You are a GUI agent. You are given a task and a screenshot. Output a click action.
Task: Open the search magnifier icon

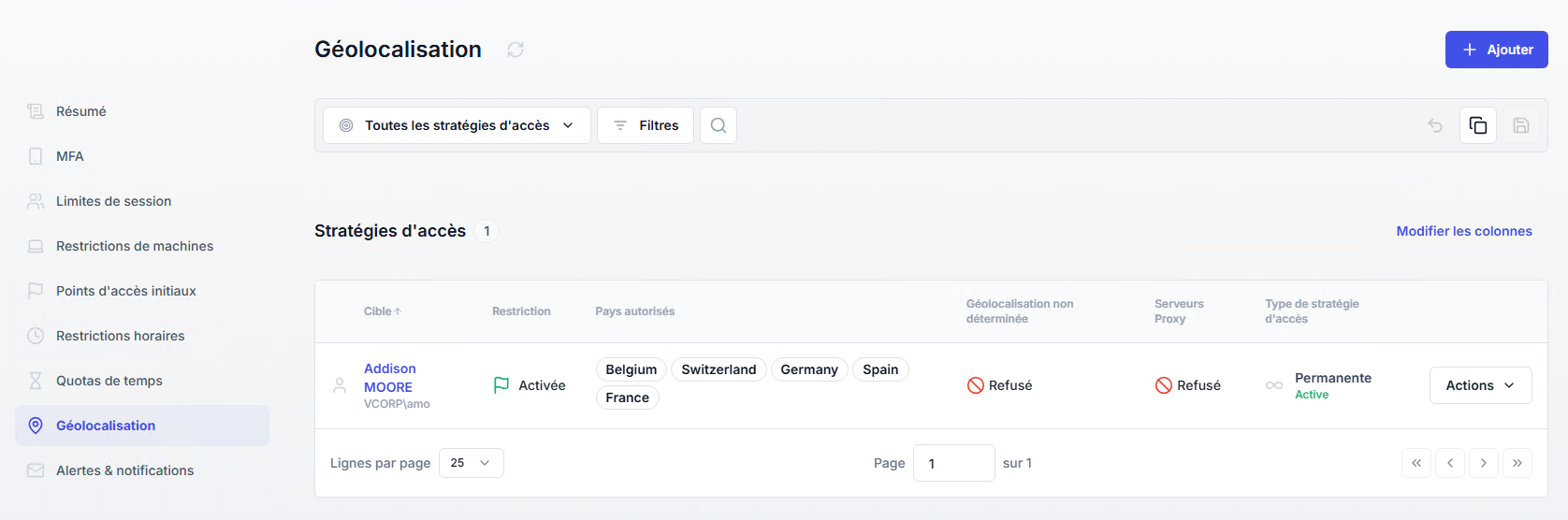click(x=719, y=125)
